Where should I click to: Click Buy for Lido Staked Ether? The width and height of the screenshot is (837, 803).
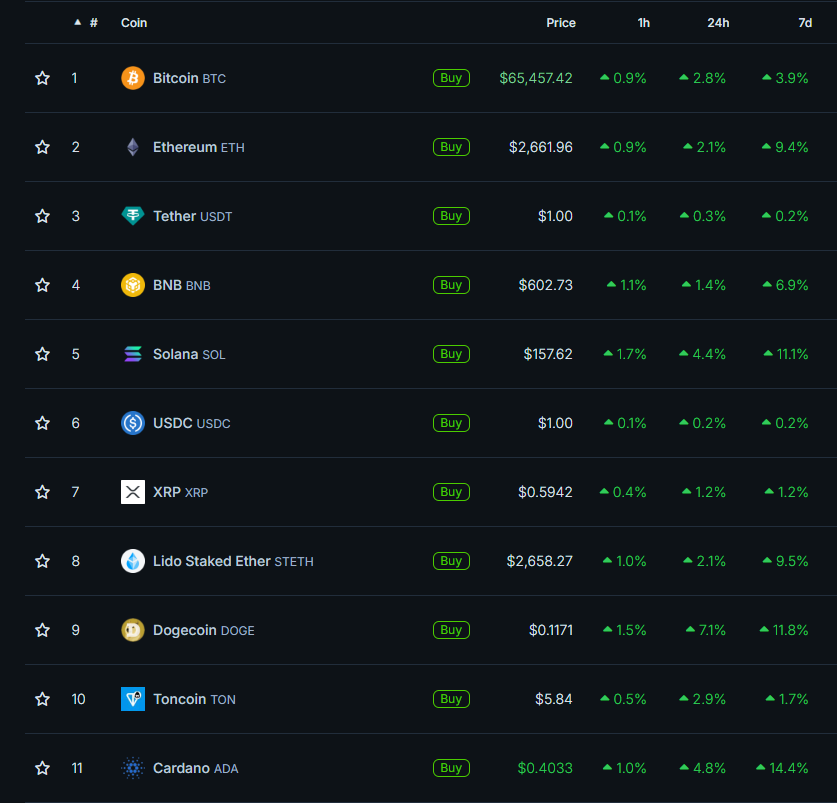(x=451, y=561)
